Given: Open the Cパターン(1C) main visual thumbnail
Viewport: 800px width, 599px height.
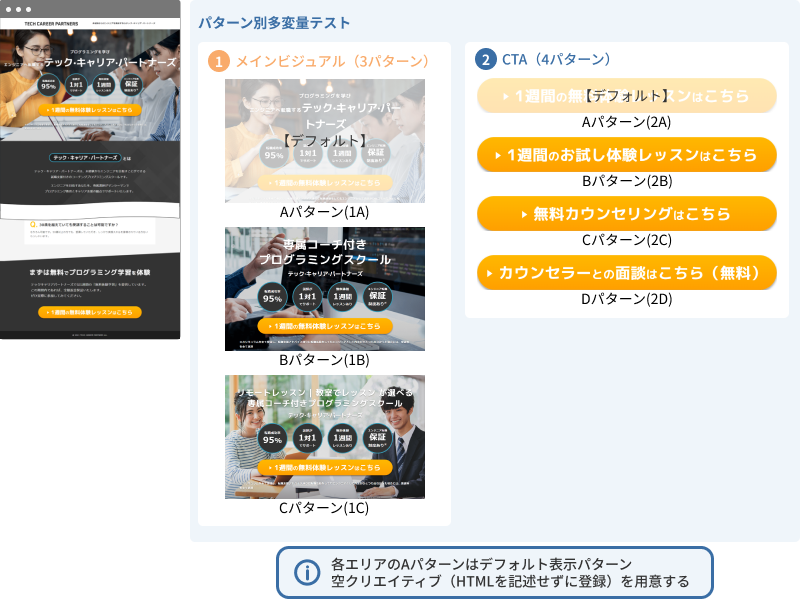Looking at the screenshot, I should tap(324, 437).
